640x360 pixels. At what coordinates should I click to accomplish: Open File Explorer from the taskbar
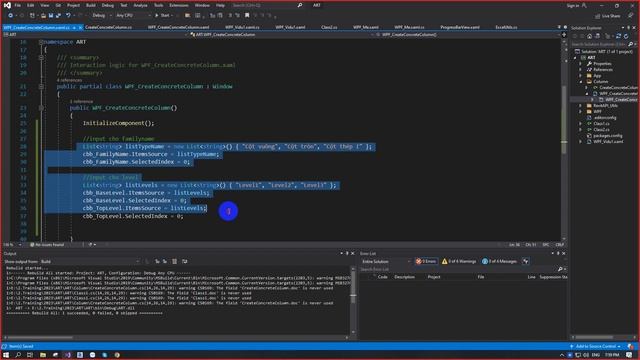pyautogui.click(x=42, y=355)
